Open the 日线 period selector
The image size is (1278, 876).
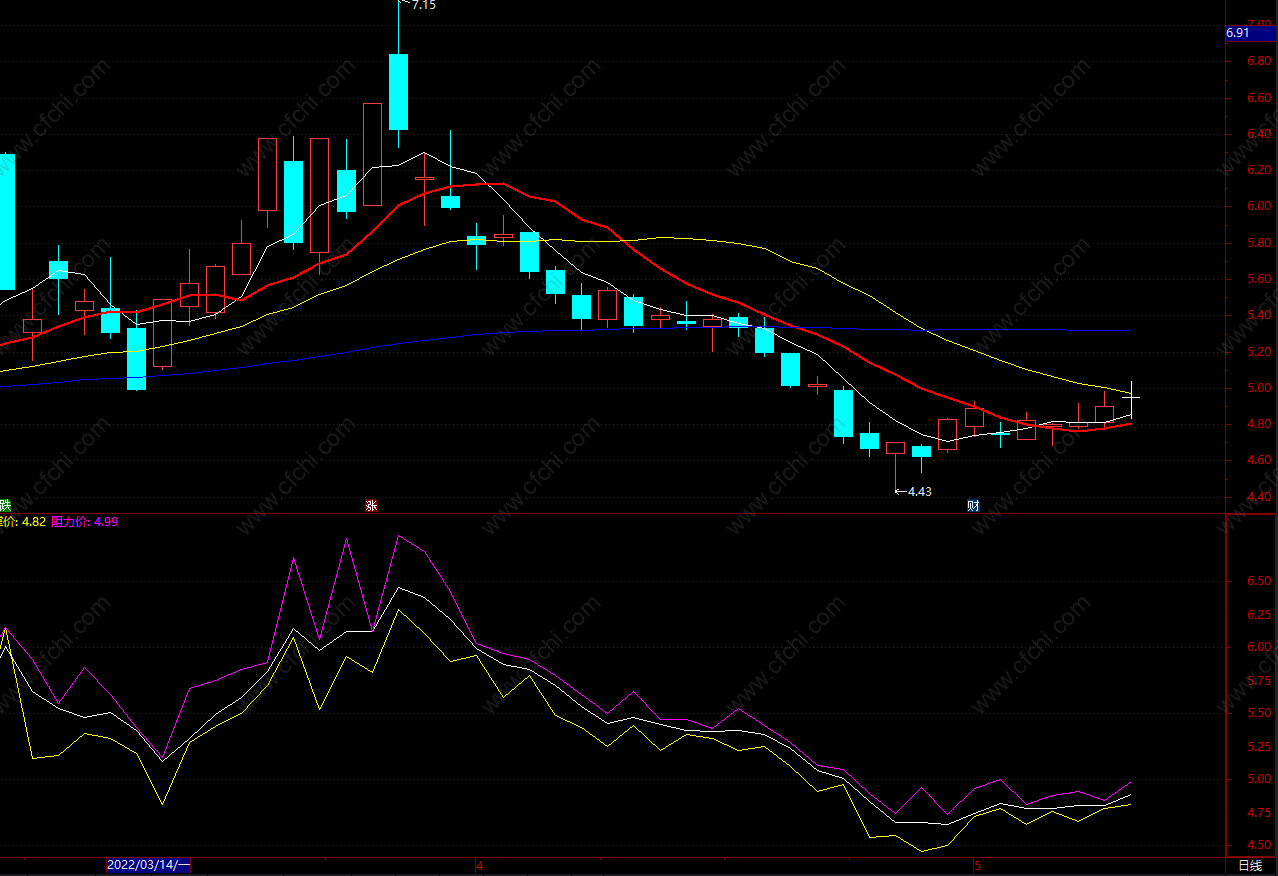pos(1250,865)
